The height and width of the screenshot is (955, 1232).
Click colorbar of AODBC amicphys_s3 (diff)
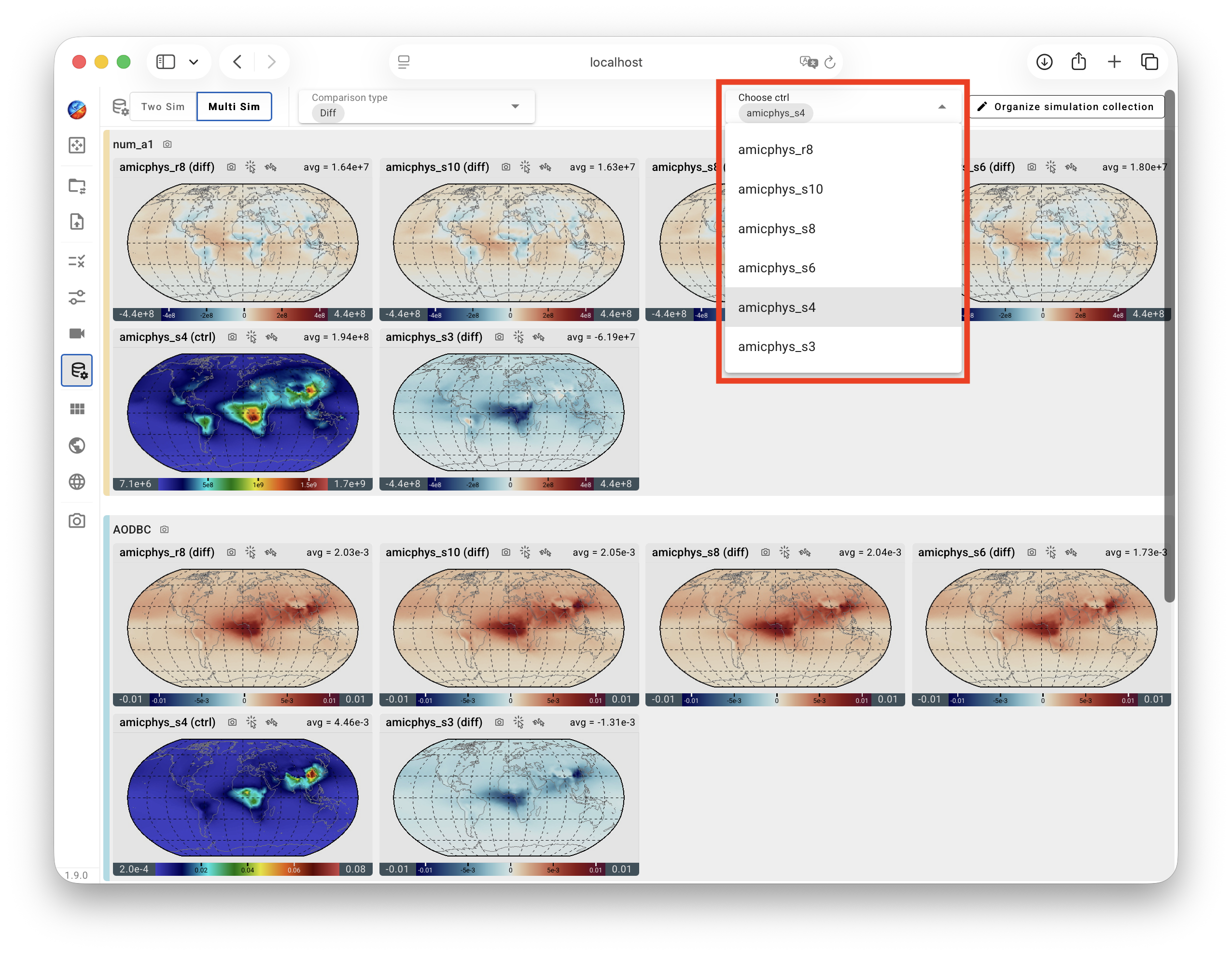pyautogui.click(x=510, y=869)
